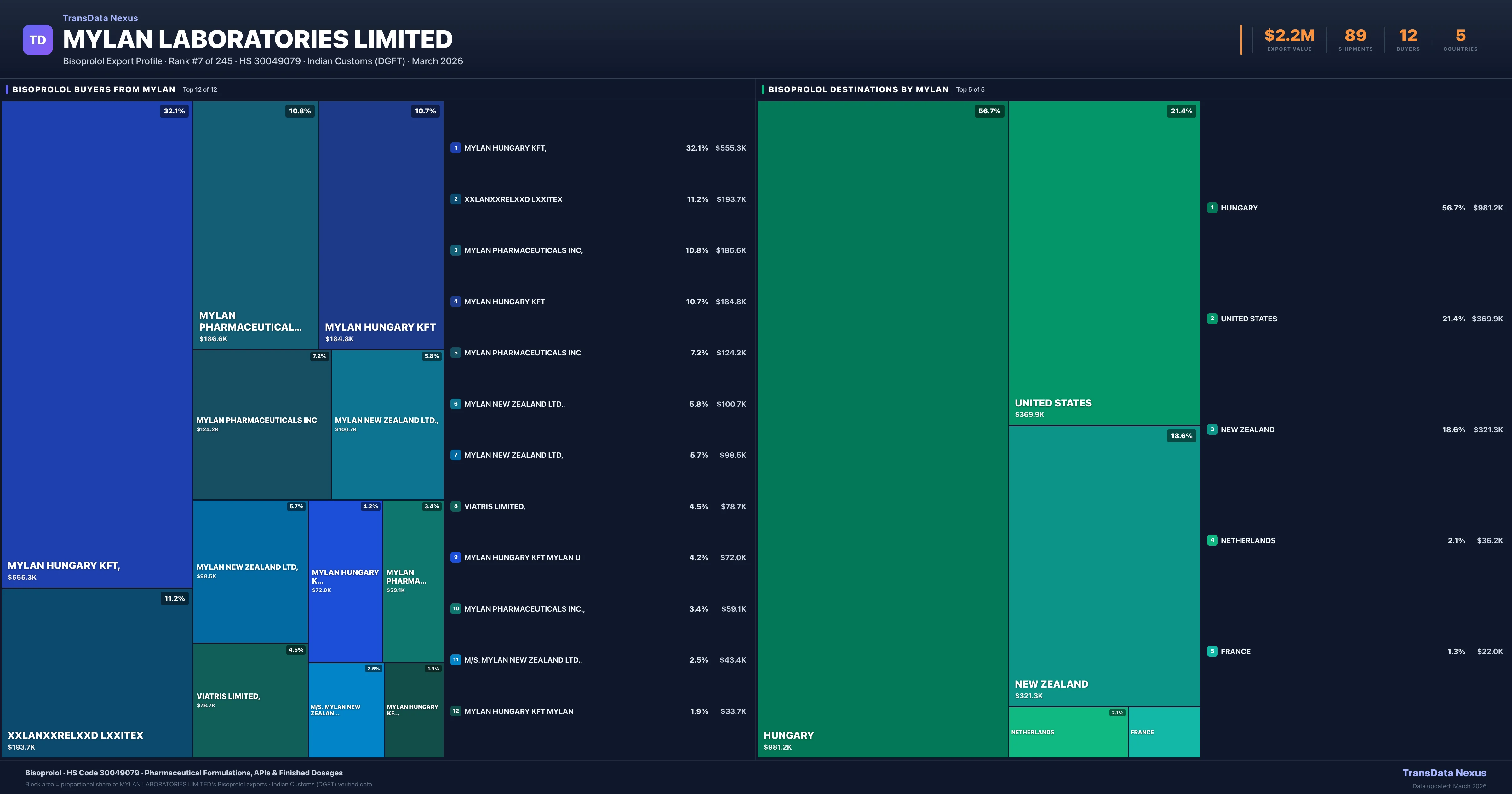1512x794 pixels.
Task: Switch to BISOPROLOL DESTINATIONS BY MYLAN section
Action: click(859, 89)
